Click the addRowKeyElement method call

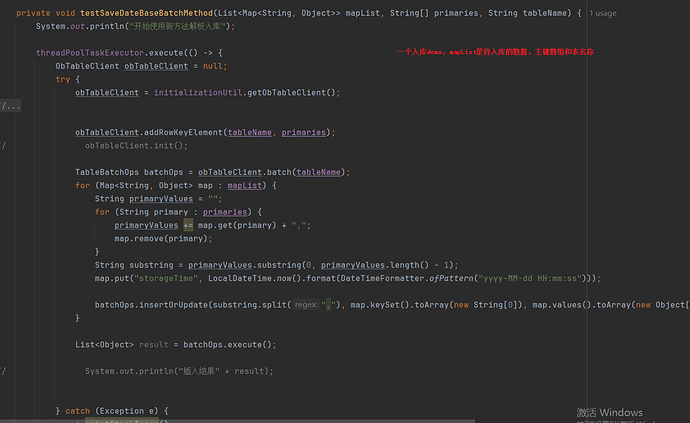coord(183,132)
